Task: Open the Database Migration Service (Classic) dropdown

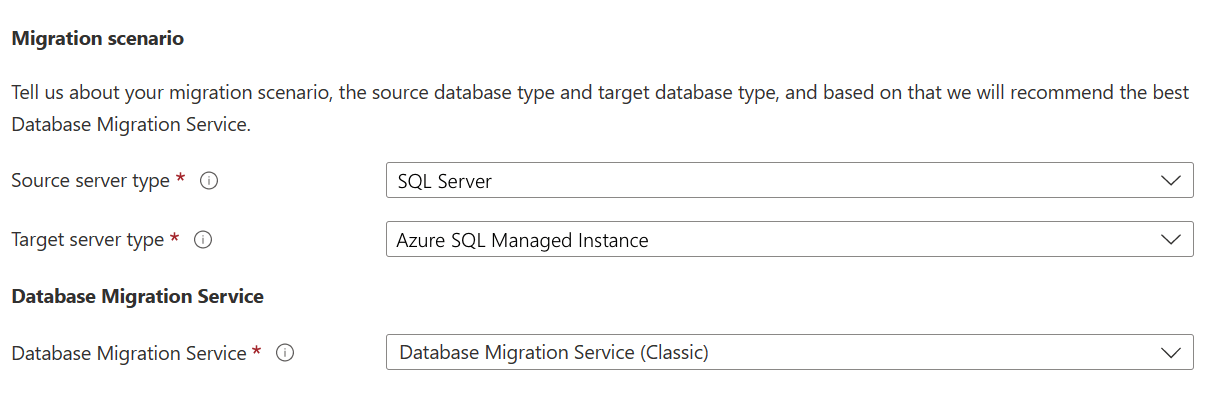Action: tap(789, 353)
